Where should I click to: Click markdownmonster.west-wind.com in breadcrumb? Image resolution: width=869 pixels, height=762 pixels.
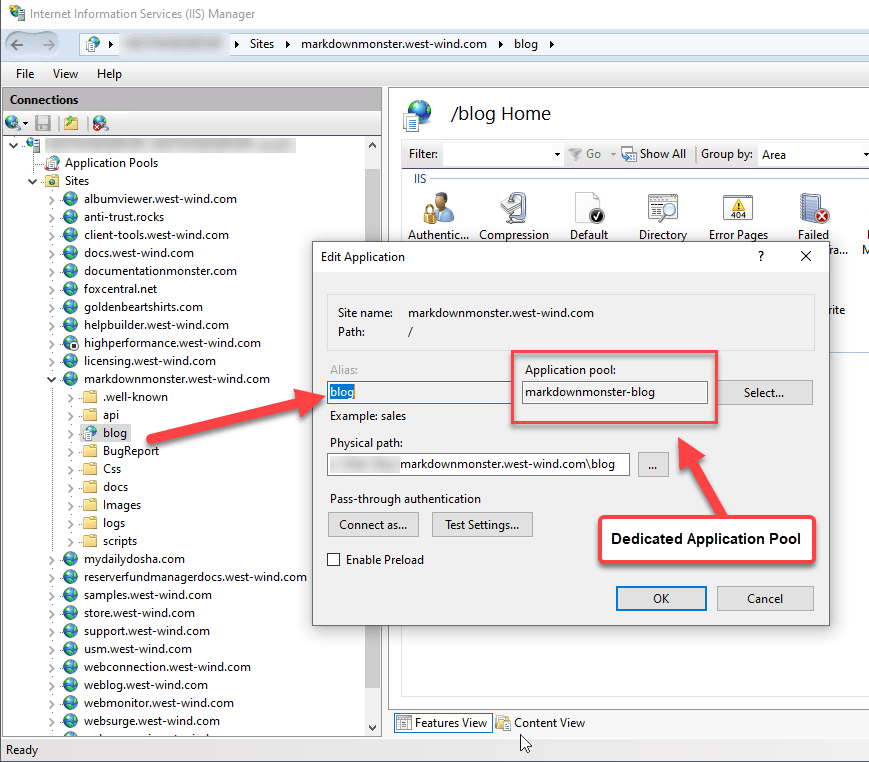pos(394,44)
